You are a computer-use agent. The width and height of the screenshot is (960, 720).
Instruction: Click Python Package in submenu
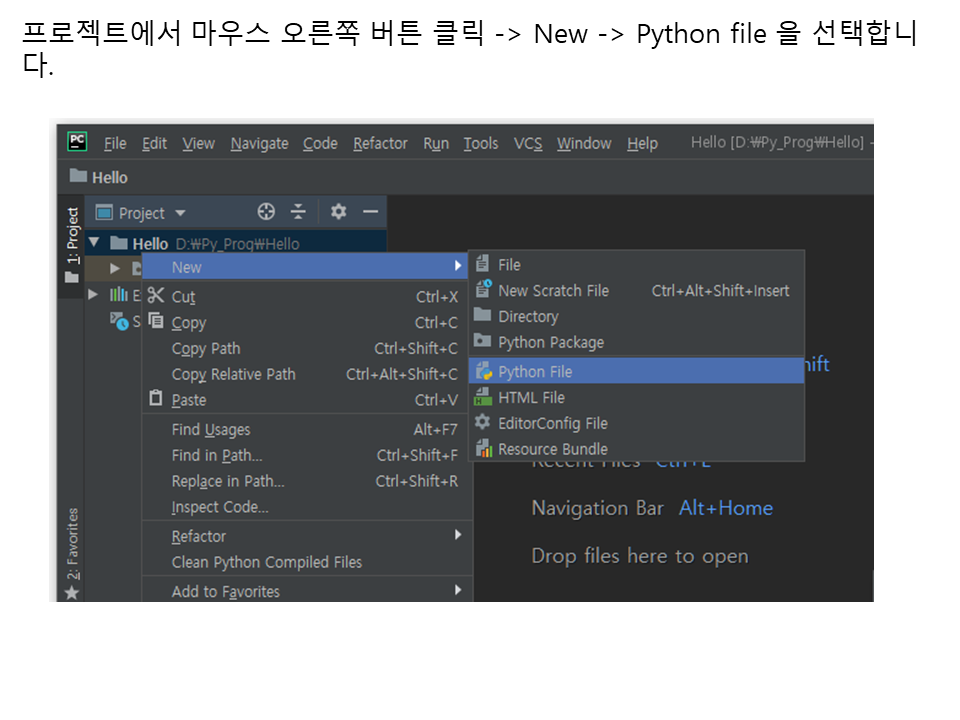click(551, 343)
